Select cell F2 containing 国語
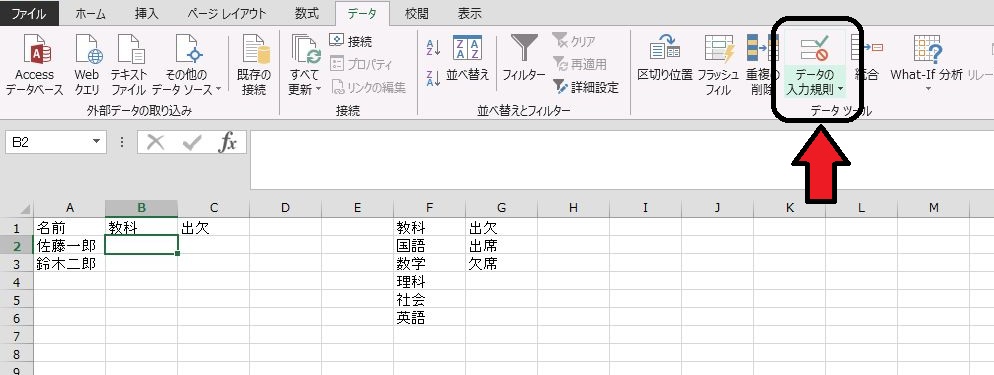This screenshot has width=994, height=375. coord(429,245)
